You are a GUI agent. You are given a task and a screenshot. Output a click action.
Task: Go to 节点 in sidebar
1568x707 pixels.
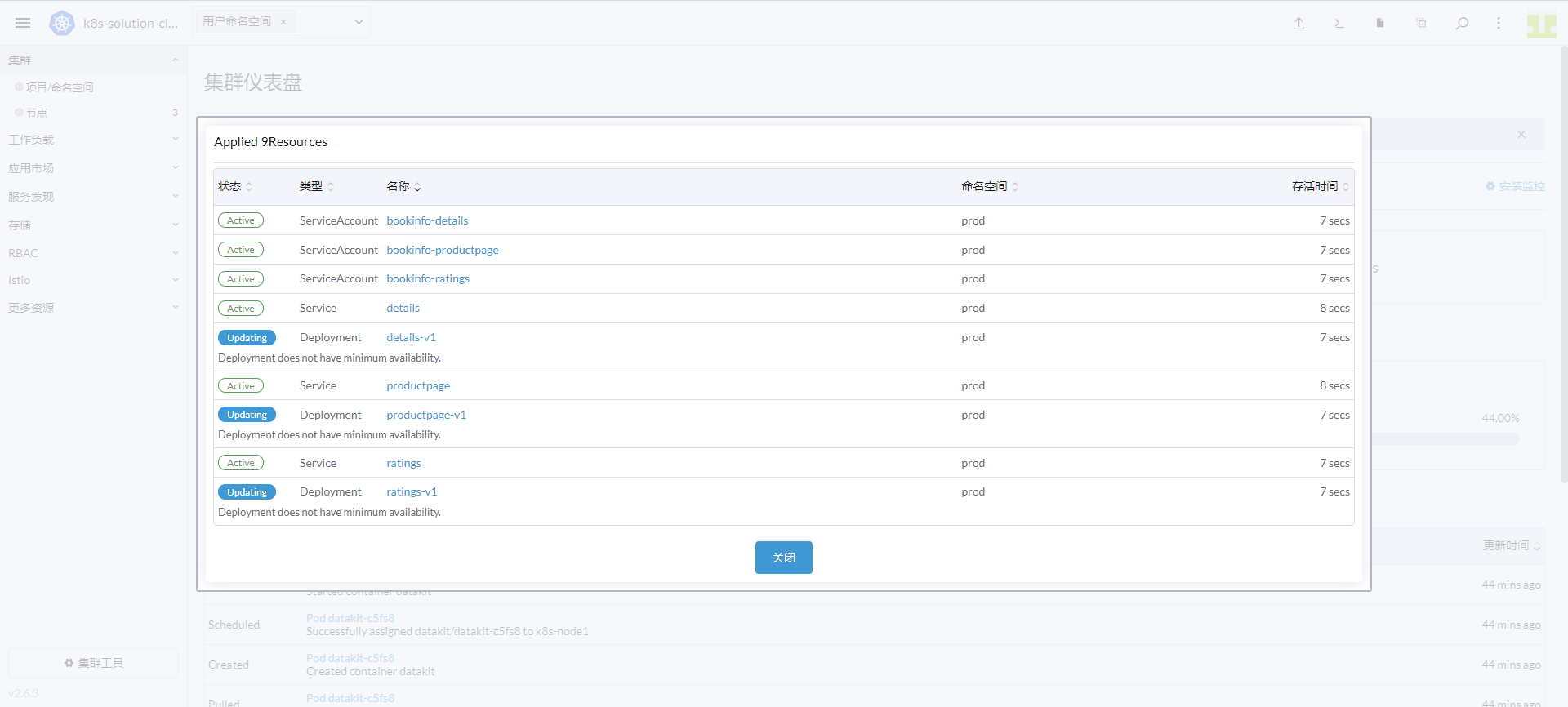(x=37, y=113)
